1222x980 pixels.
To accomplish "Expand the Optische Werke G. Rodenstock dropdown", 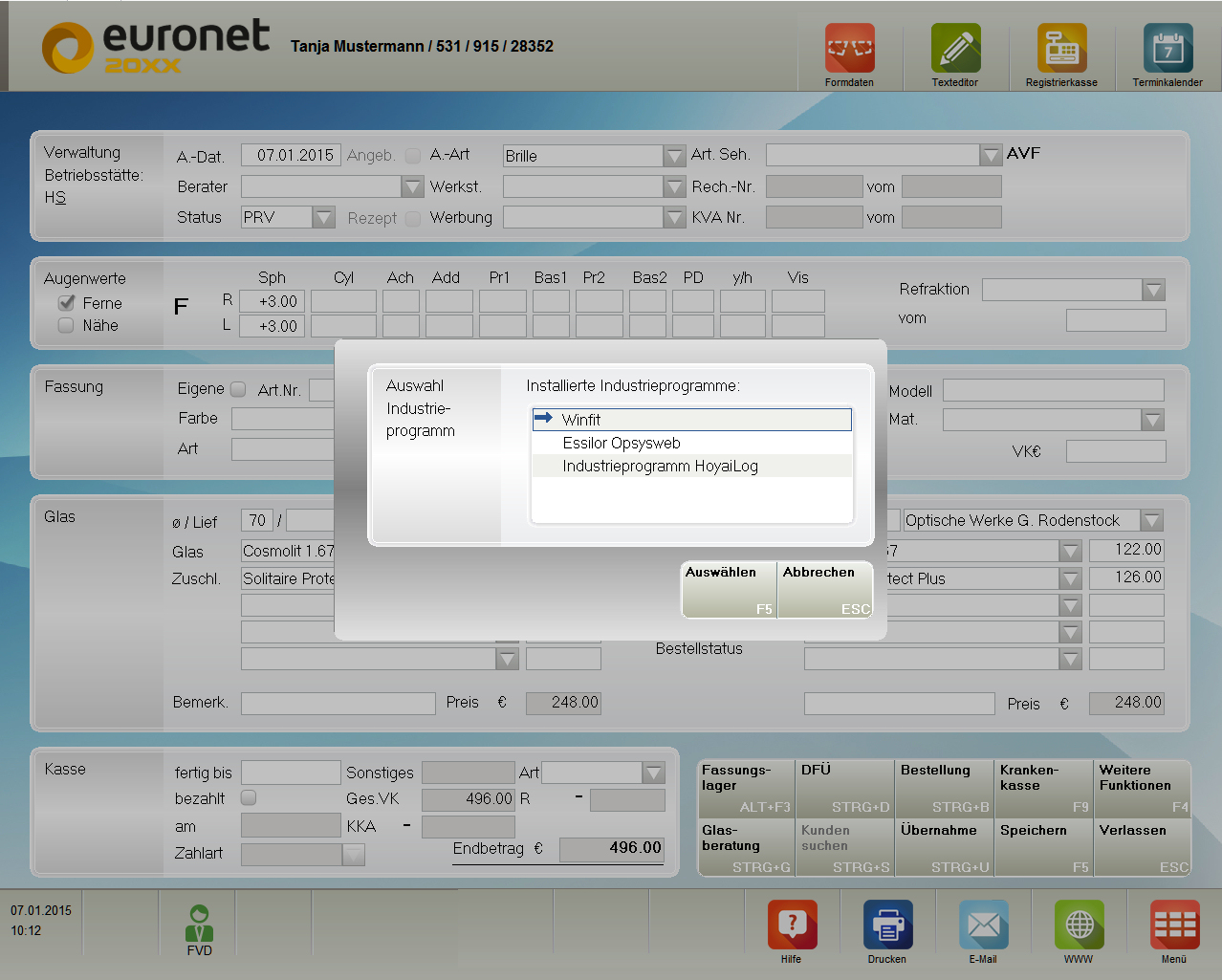I will click(1152, 520).
